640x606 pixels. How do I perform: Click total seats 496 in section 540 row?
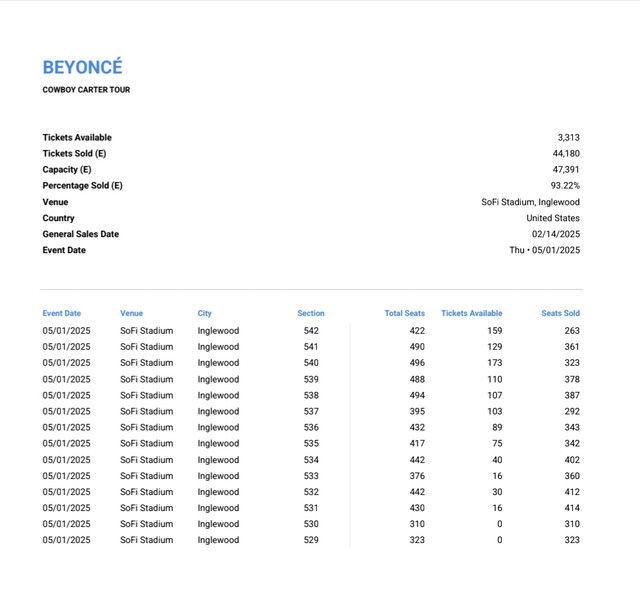417,363
